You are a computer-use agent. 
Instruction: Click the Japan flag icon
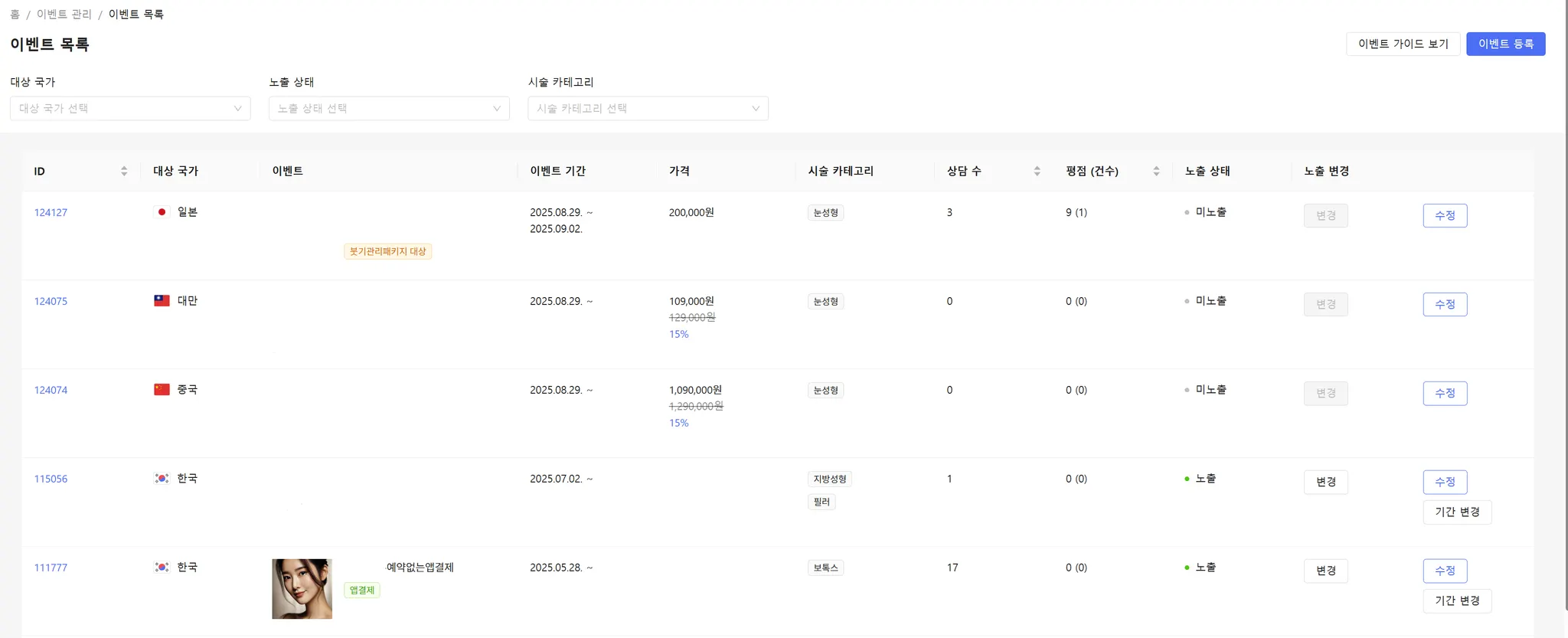(x=162, y=212)
